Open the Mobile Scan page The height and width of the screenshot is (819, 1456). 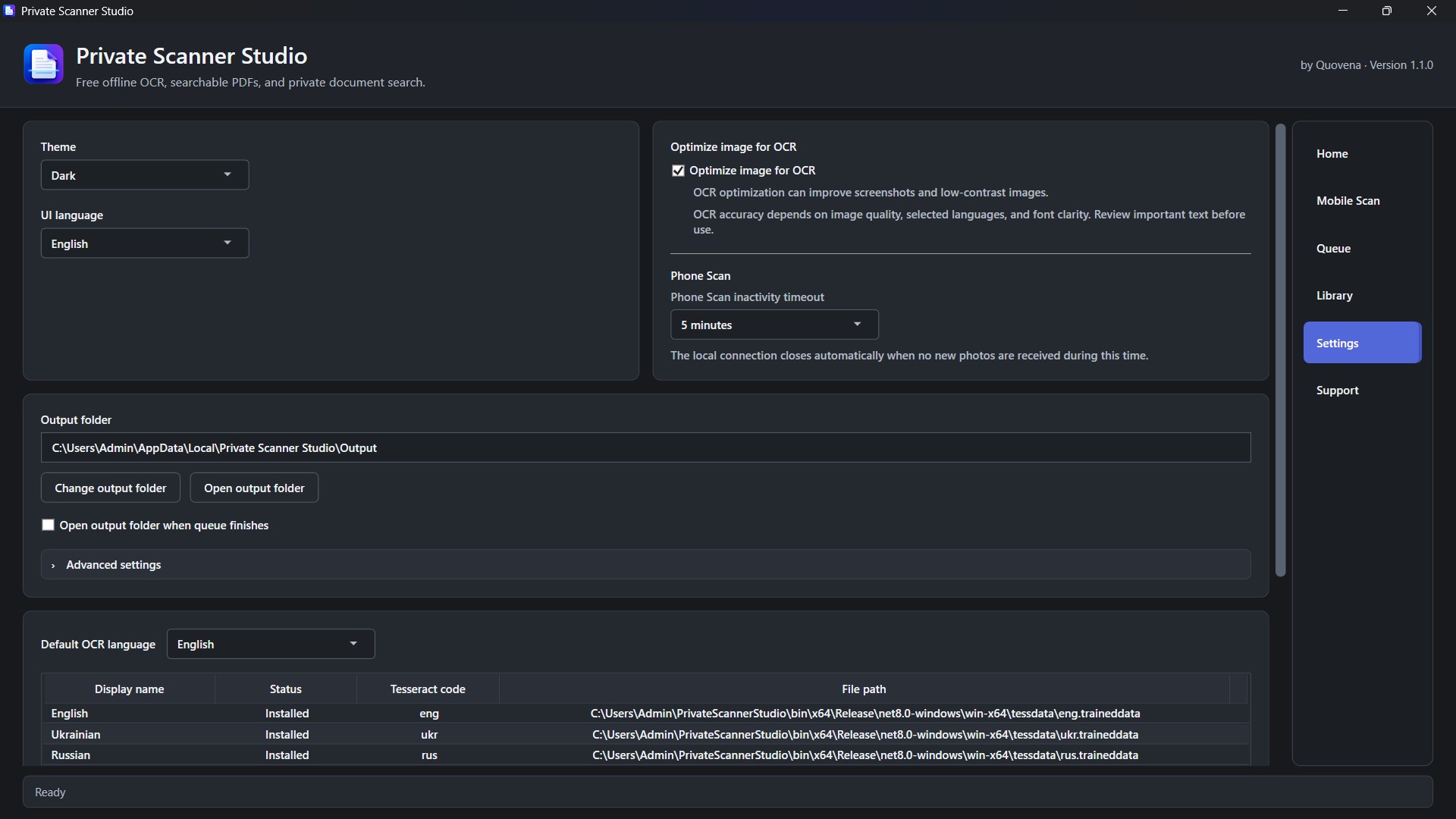1362,201
